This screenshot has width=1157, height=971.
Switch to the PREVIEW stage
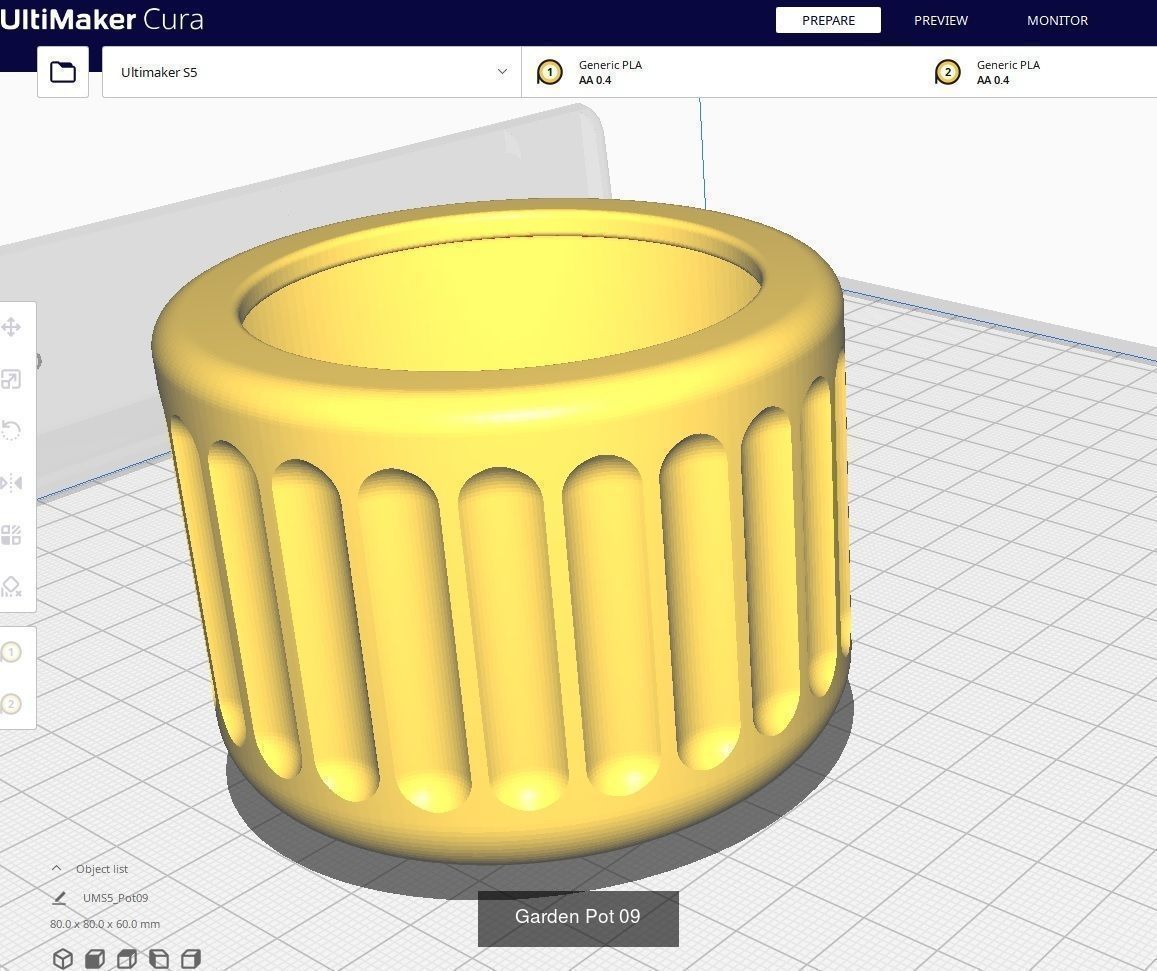941,20
